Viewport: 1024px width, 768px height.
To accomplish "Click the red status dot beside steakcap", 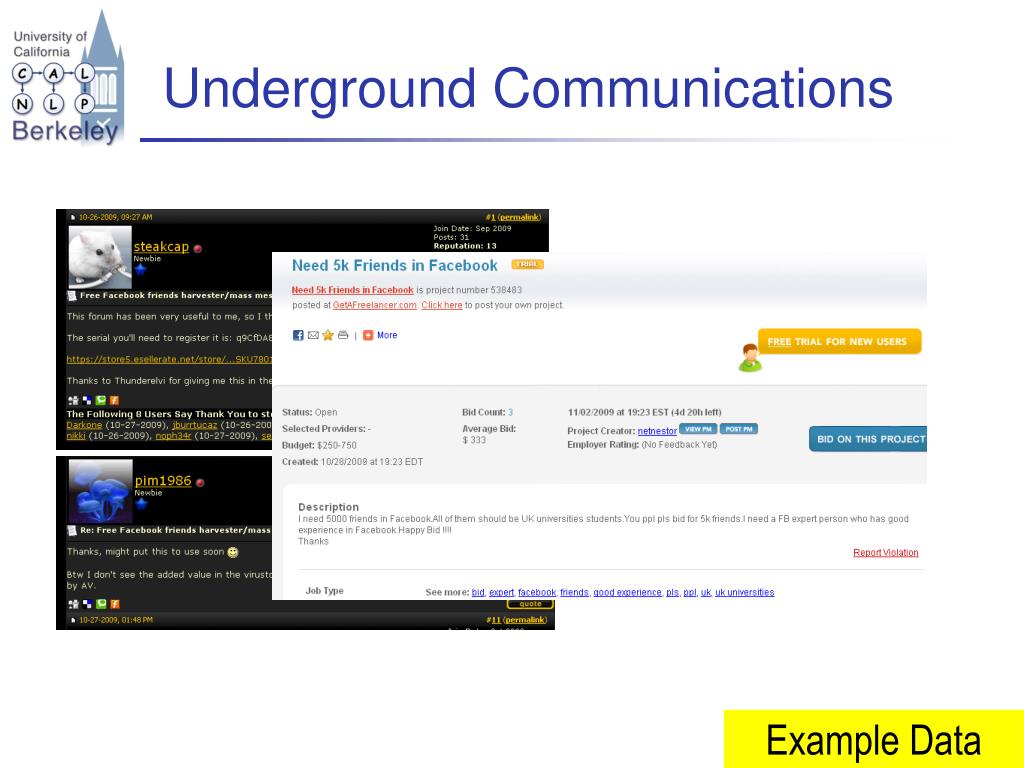I will 198,248.
